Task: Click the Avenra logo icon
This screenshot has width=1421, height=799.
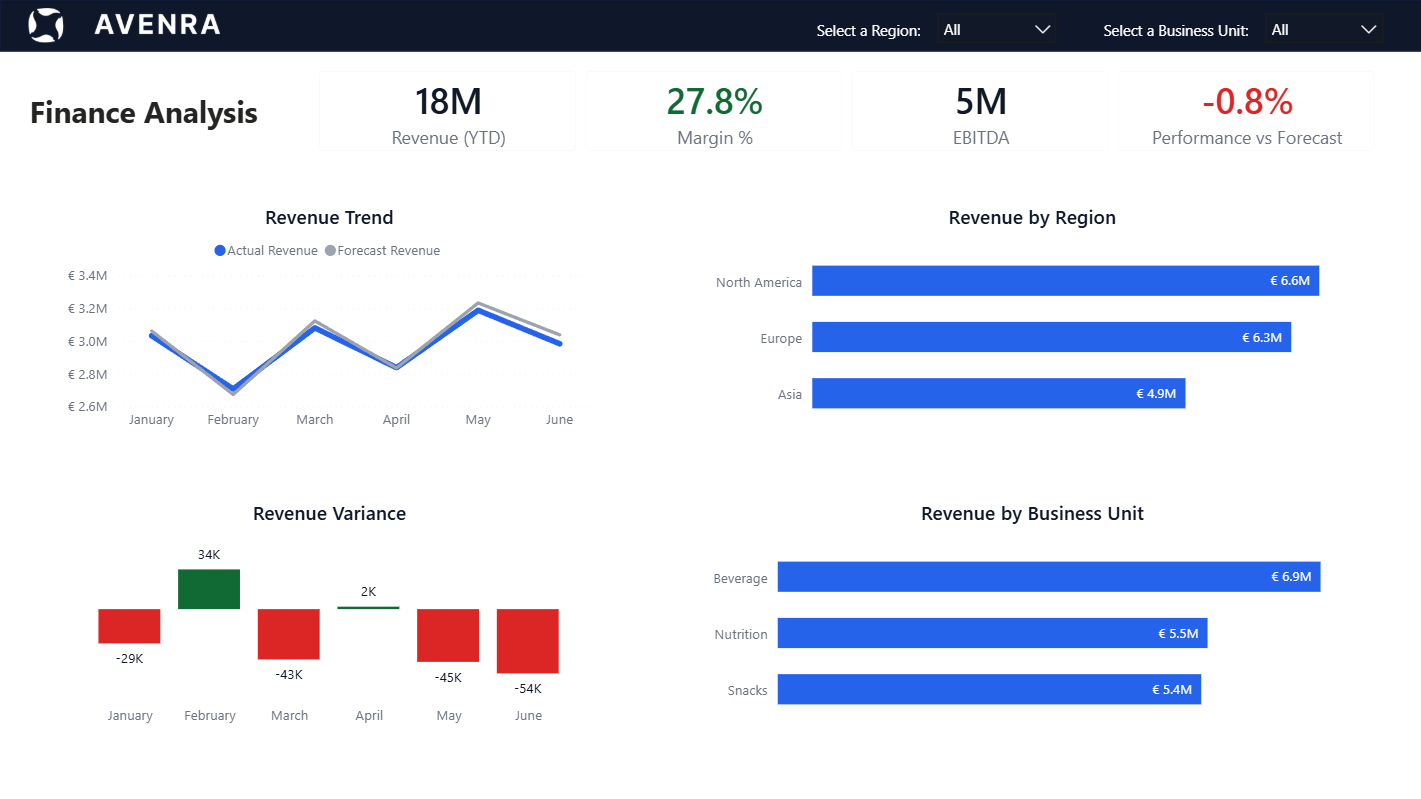Action: click(46, 25)
